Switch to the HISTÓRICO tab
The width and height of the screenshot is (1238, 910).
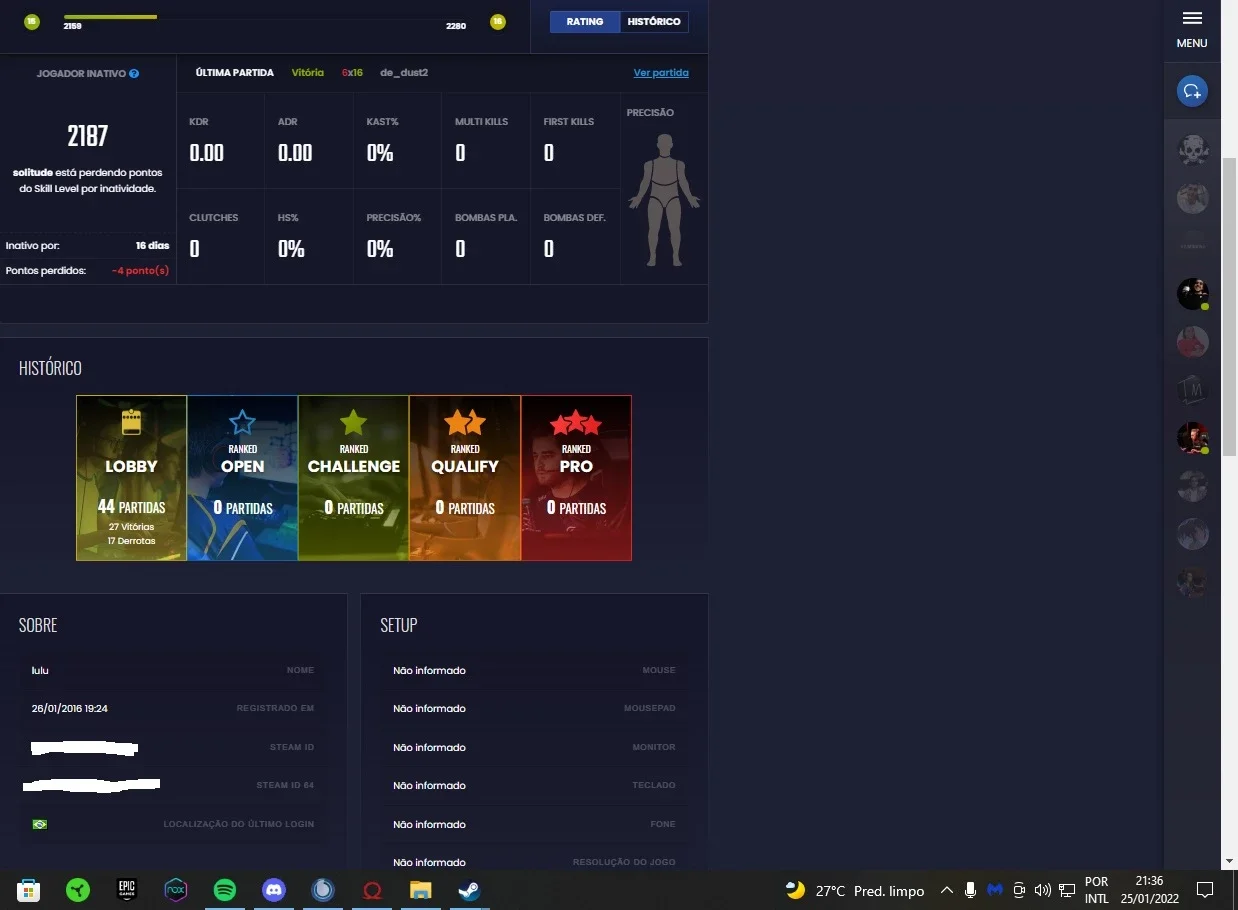[x=654, y=21]
